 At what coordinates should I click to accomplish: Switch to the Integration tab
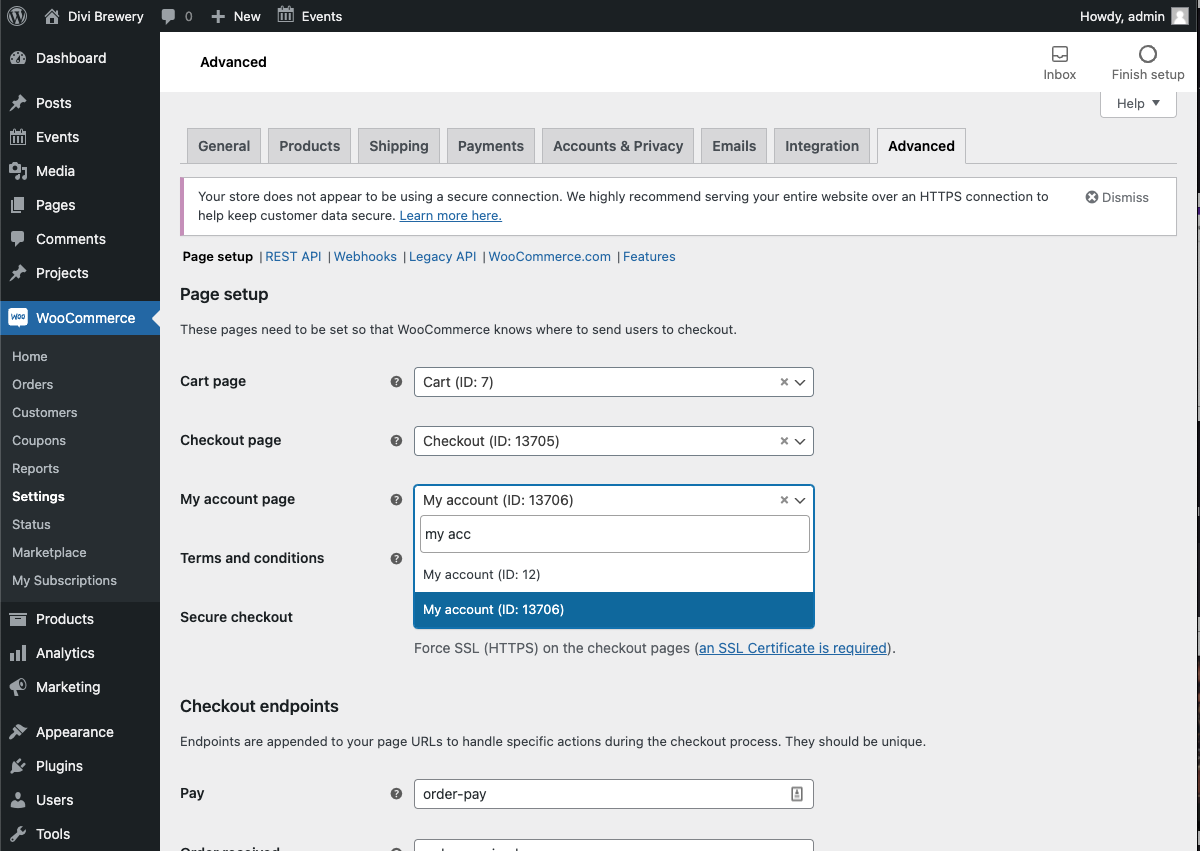822,146
